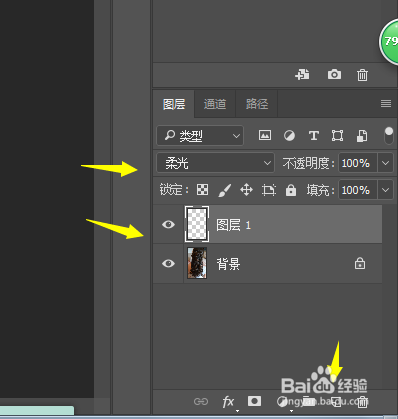This screenshot has height=419, width=398.
Task: Toggle artboard auto-nesting lock icon
Action: (x=269, y=190)
